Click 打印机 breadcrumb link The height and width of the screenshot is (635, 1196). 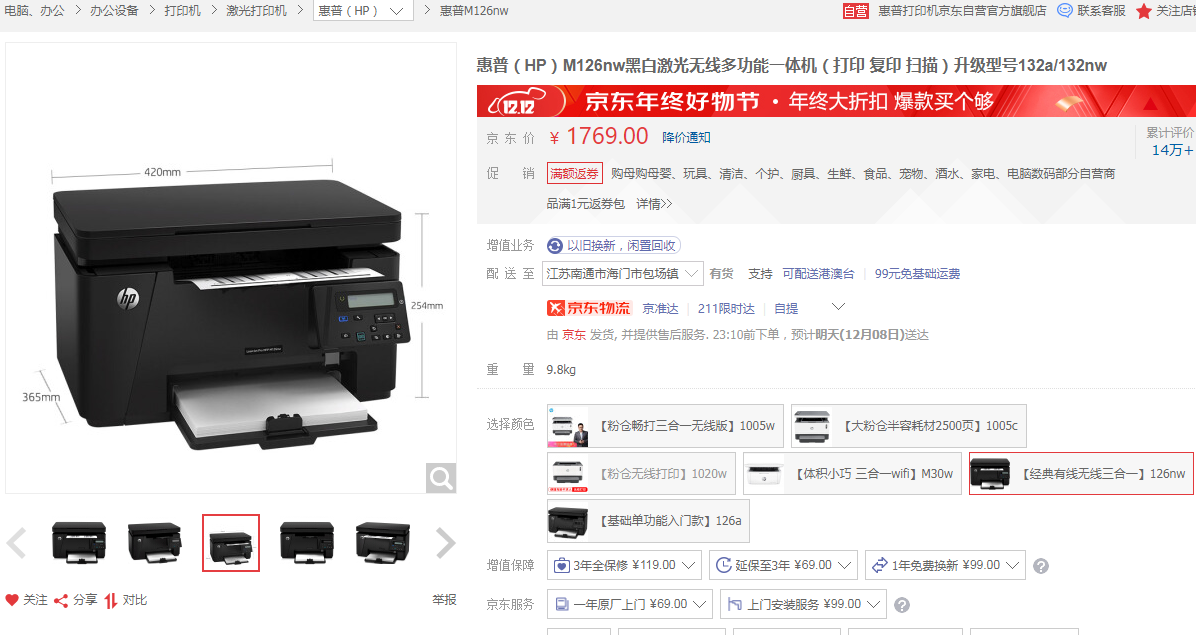(x=183, y=11)
